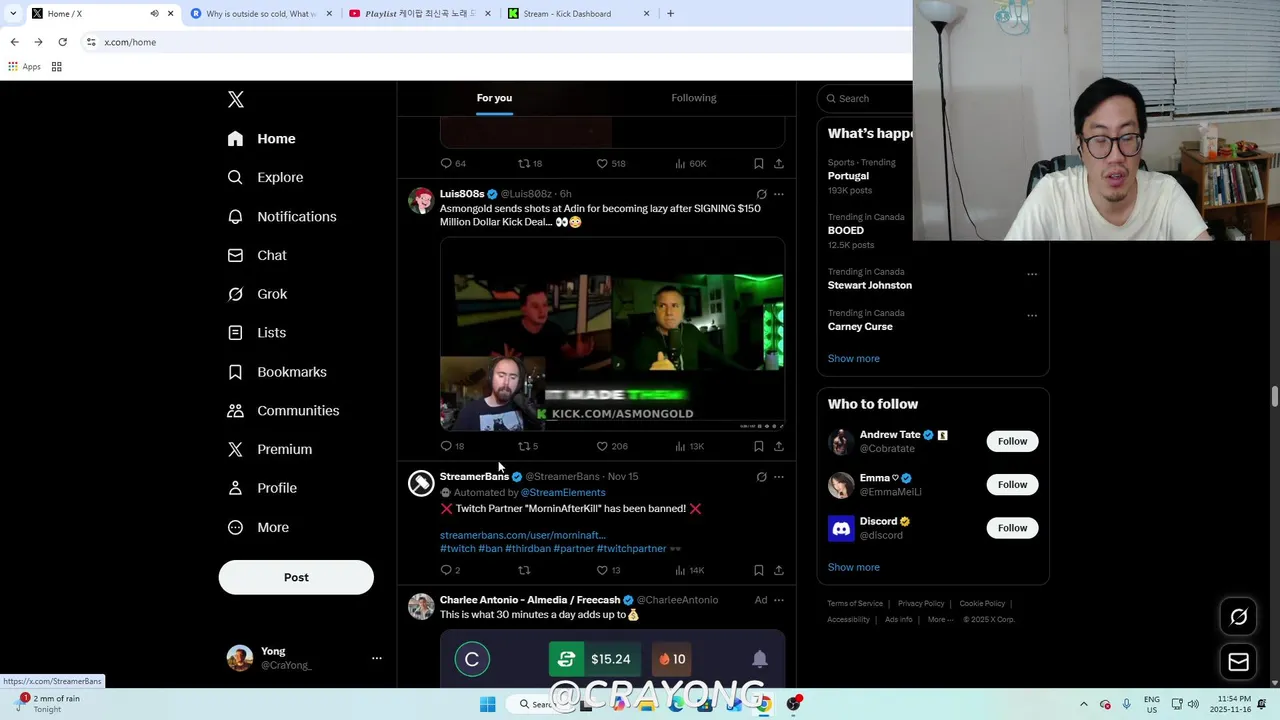Viewport: 1280px width, 720px height.
Task: Click the X logo in sidebar
Action: 236,99
